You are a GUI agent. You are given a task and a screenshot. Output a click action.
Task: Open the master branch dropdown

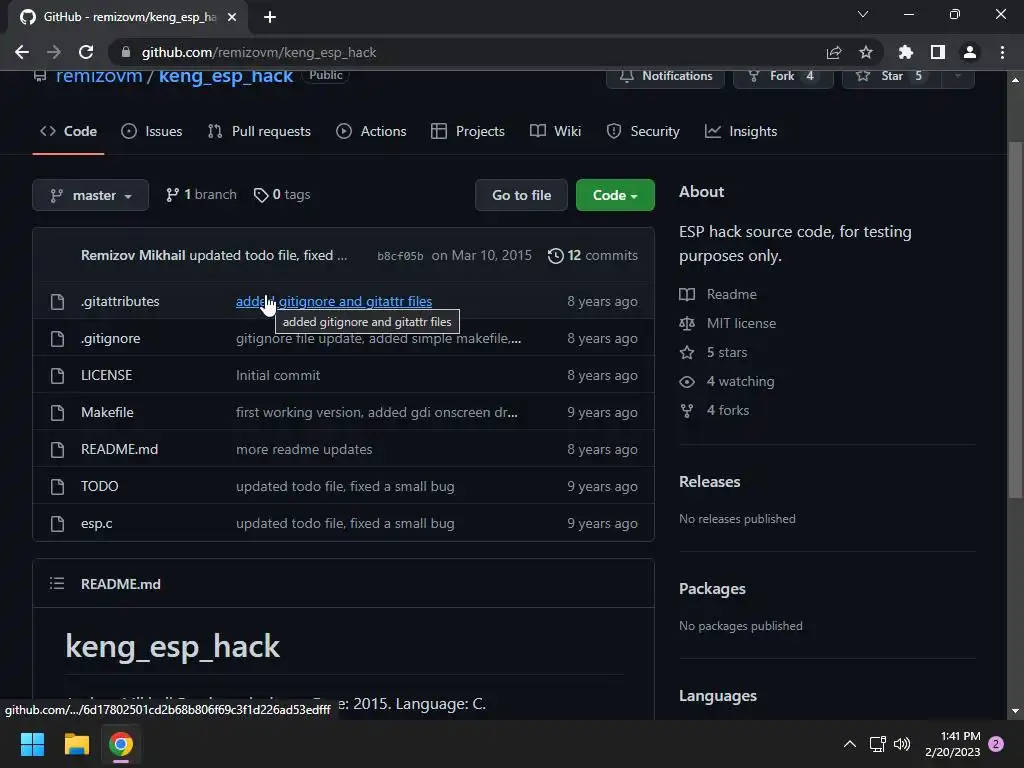click(x=90, y=195)
